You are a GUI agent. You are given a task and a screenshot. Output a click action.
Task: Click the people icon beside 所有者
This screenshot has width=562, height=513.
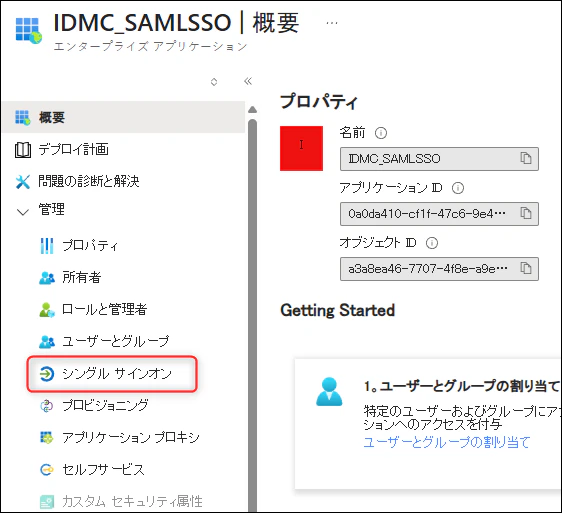point(47,278)
